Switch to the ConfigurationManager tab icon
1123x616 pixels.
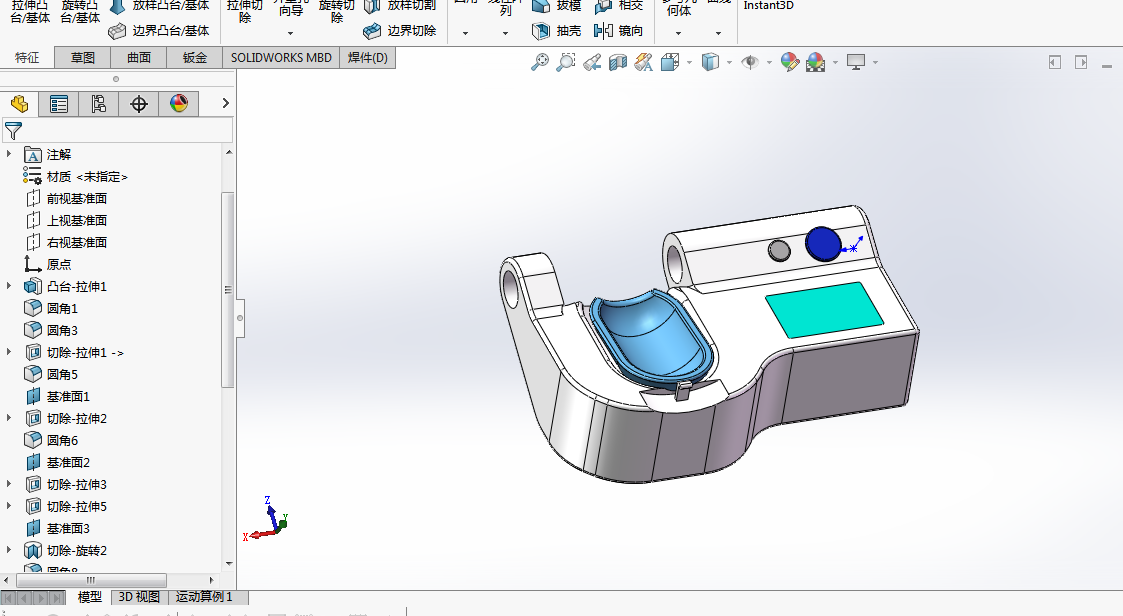pyautogui.click(x=99, y=104)
